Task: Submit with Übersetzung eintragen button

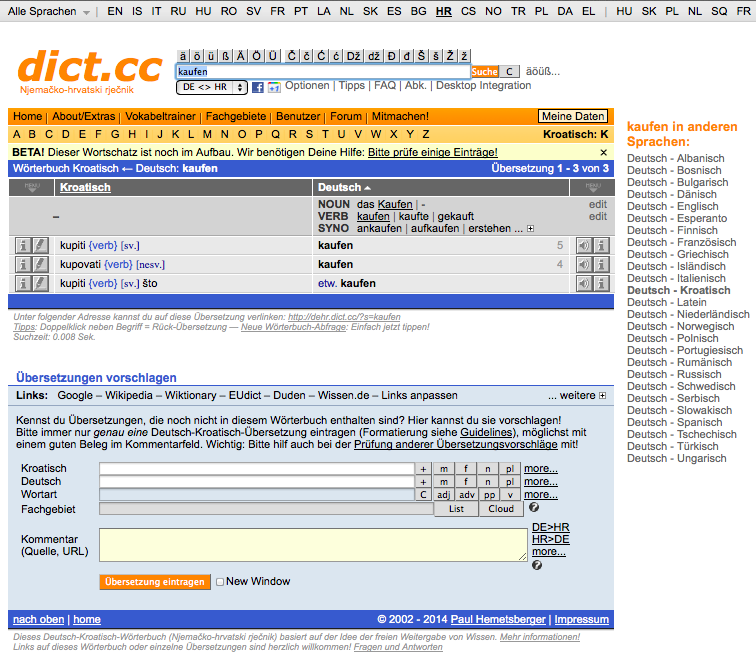Action: [155, 582]
